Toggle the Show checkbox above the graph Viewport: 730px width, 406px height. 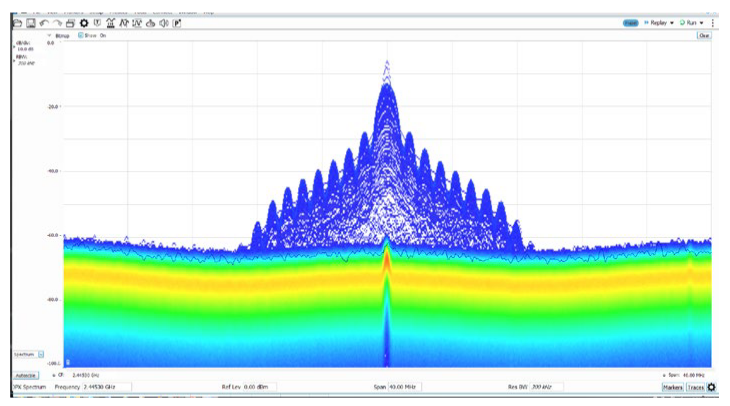(x=82, y=35)
